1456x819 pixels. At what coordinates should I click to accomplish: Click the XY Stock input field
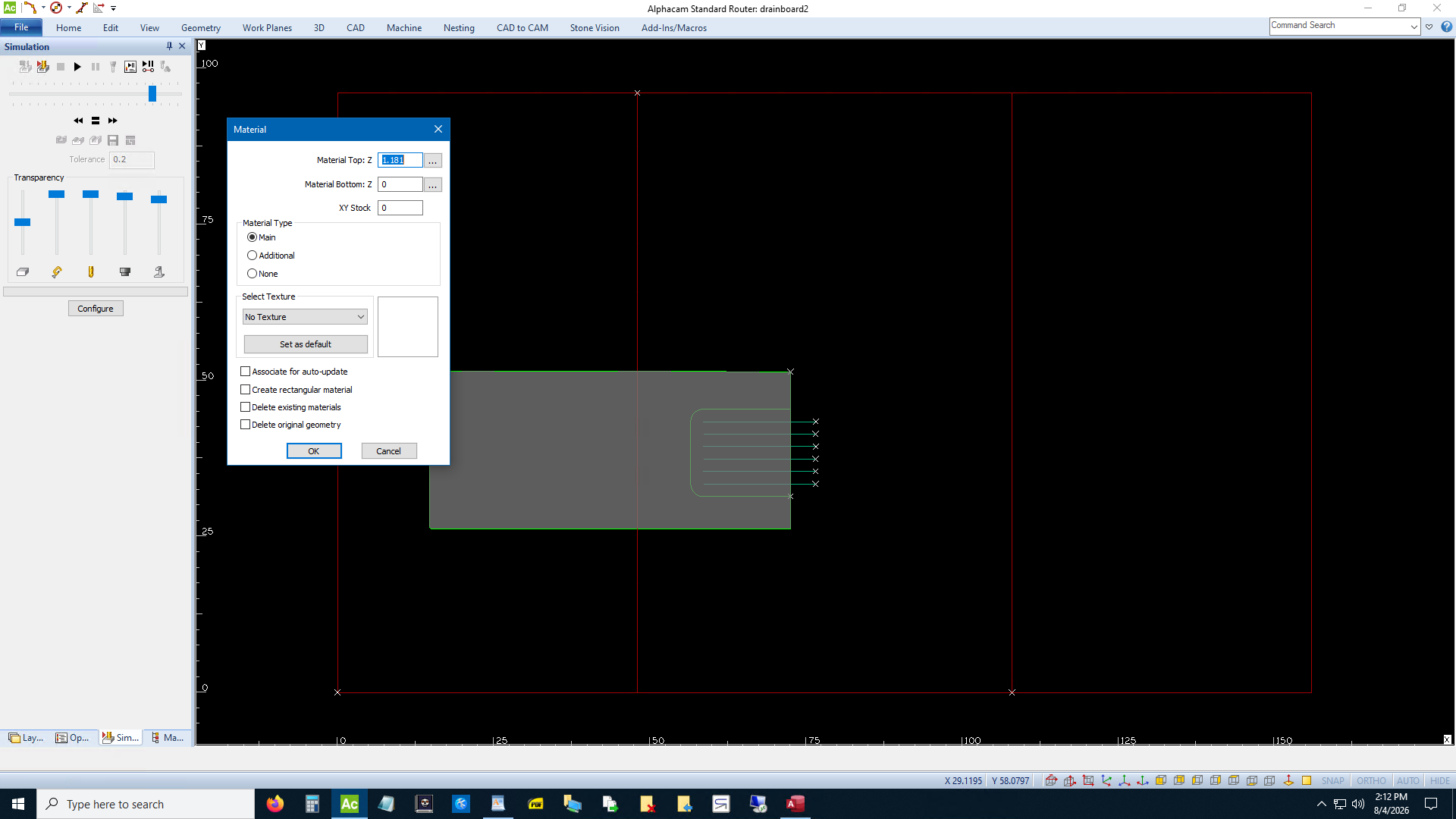tap(400, 208)
